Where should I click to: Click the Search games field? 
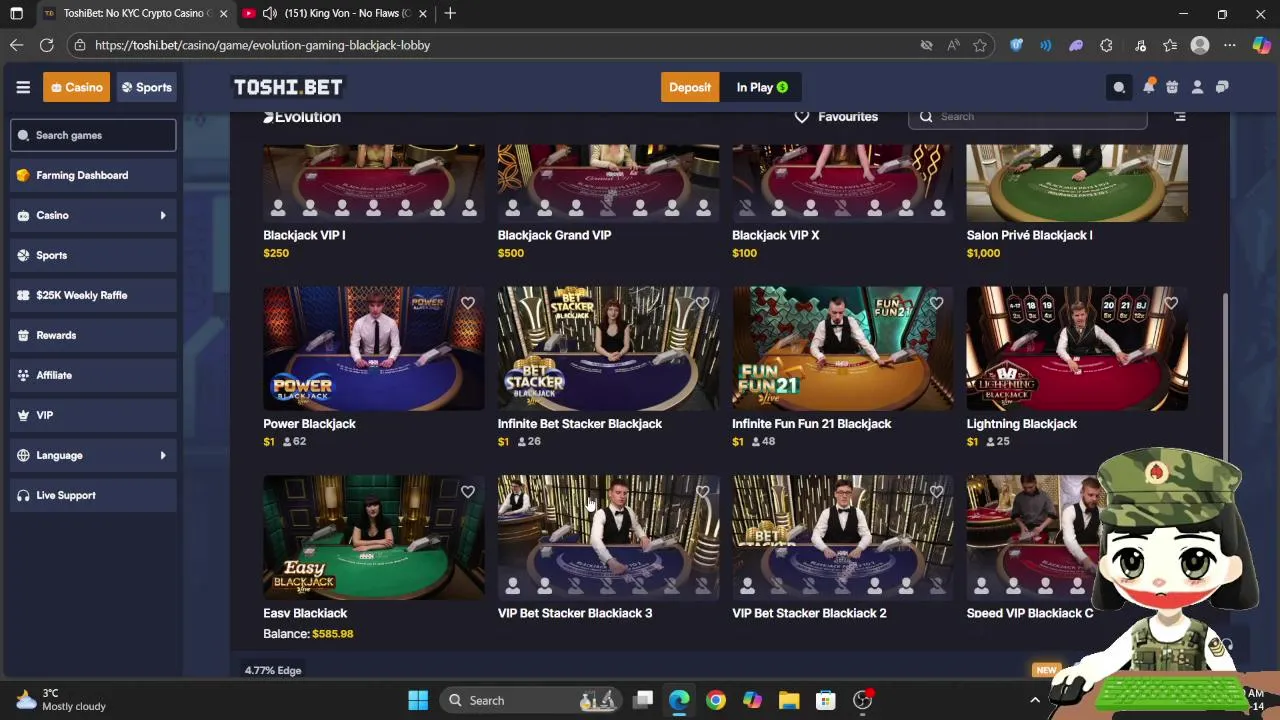93,135
